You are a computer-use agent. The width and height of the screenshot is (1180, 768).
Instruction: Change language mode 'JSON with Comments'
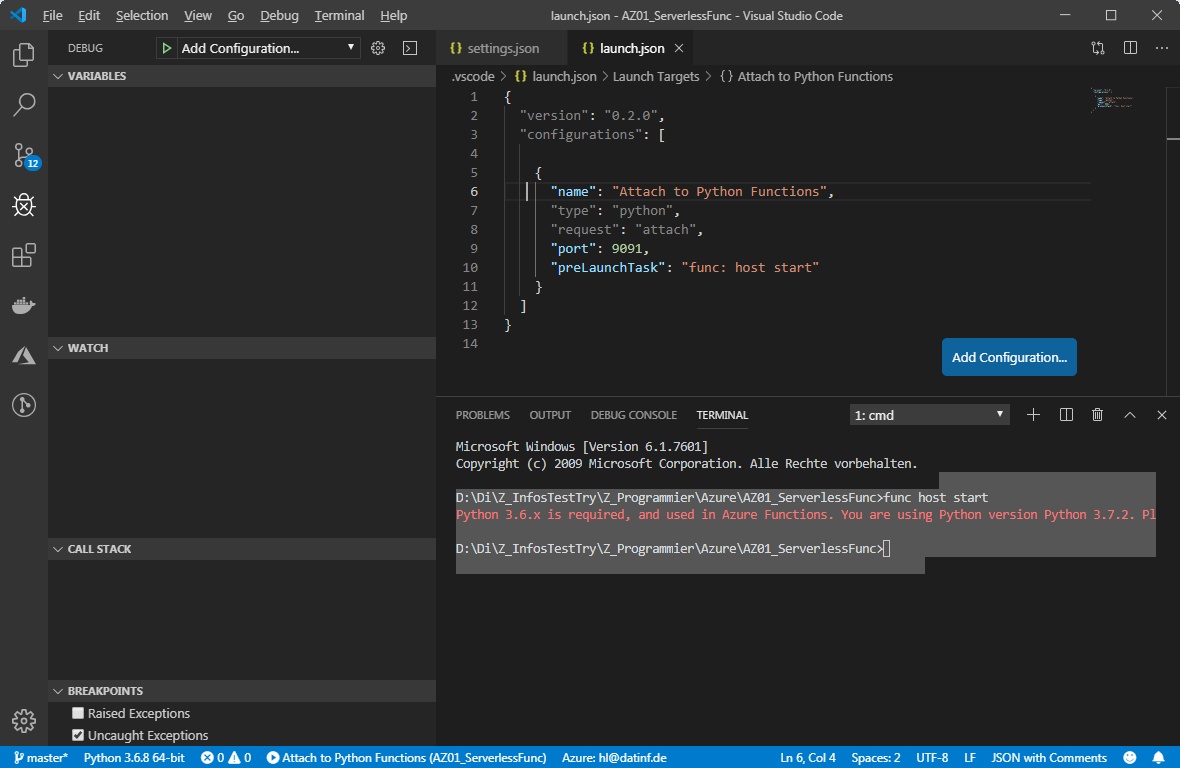point(1048,757)
